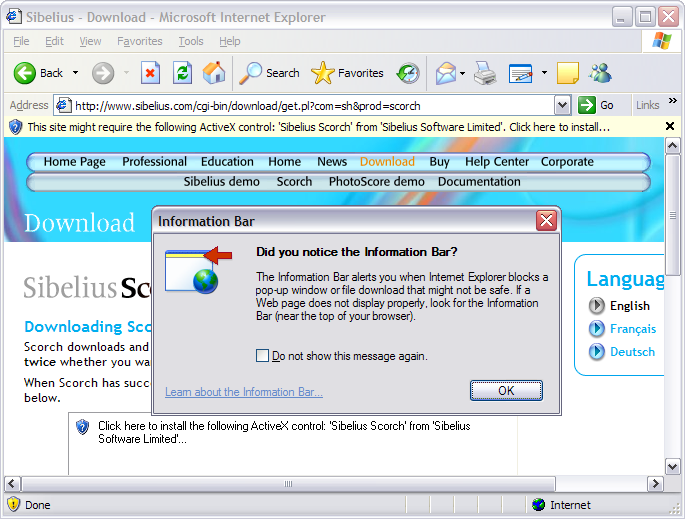
Task: Click the grey Forward arrow button
Action: [x=103, y=73]
